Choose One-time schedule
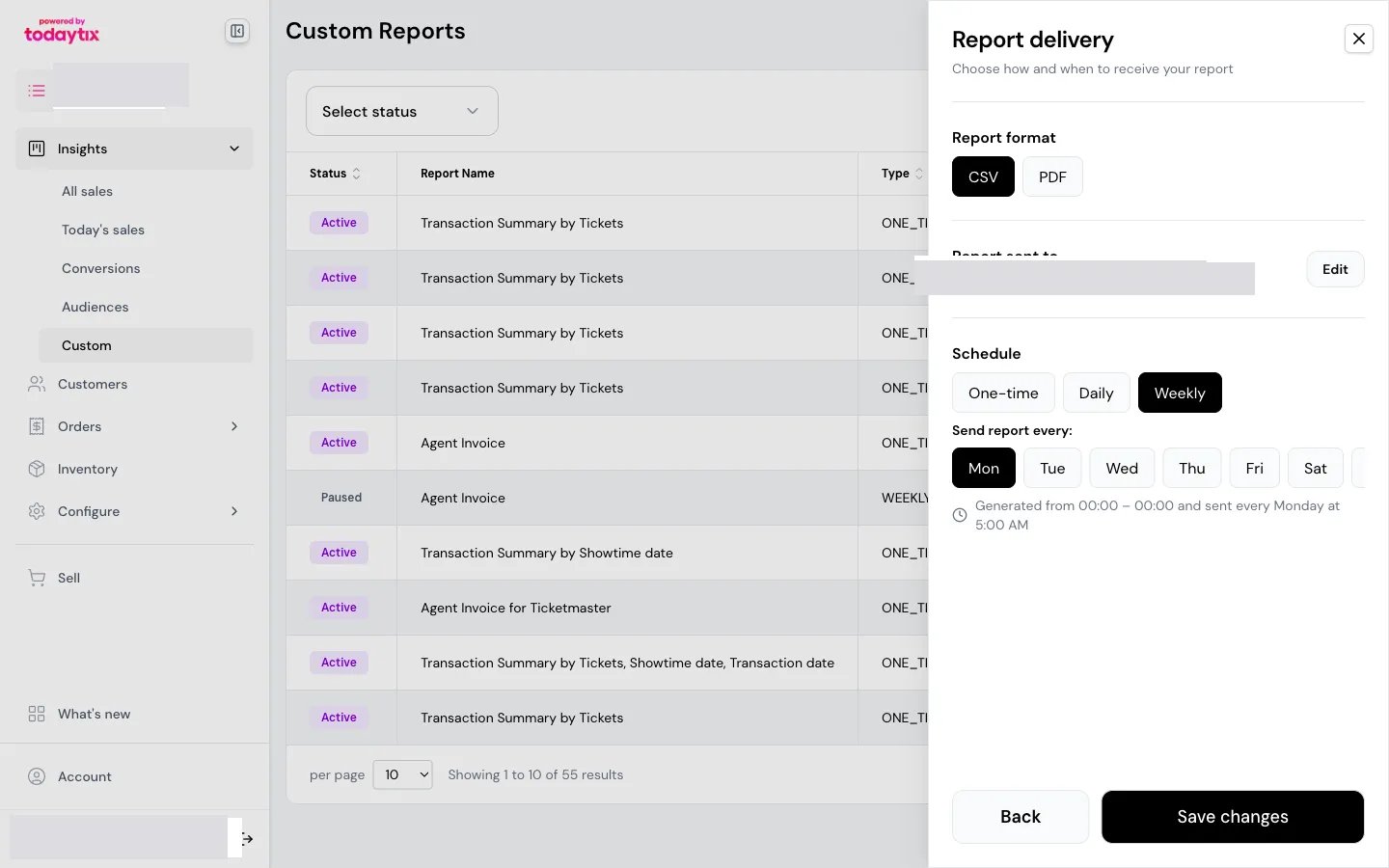This screenshot has height=868, width=1389. [x=1003, y=393]
